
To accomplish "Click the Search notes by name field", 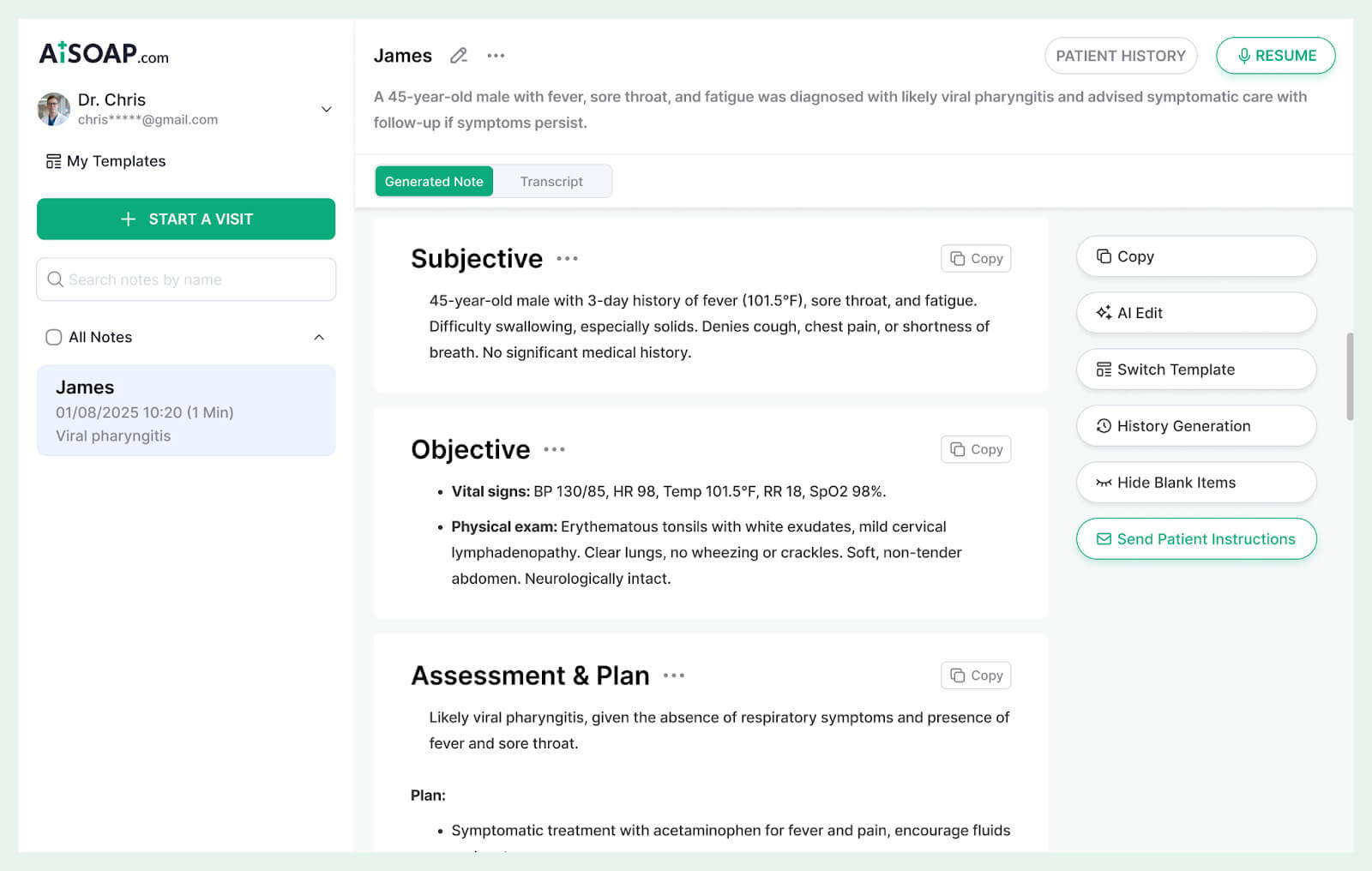I will [185, 279].
